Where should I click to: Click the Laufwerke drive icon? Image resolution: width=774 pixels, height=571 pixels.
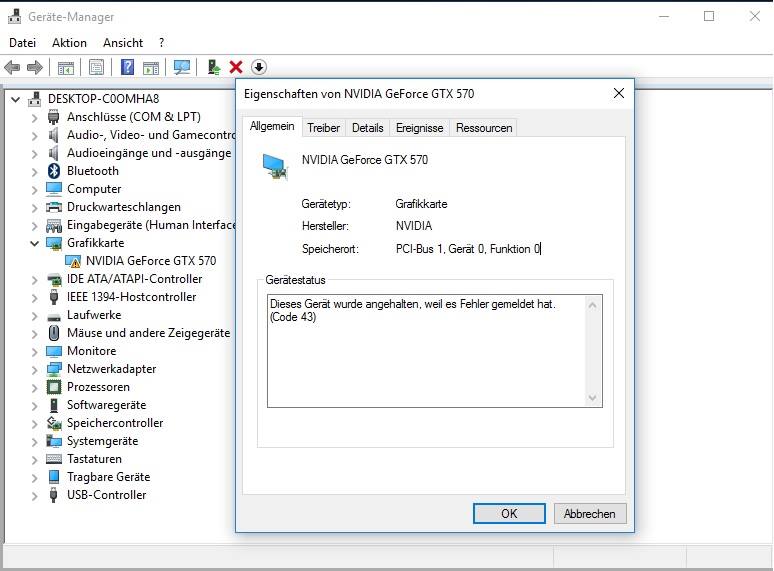coord(54,316)
